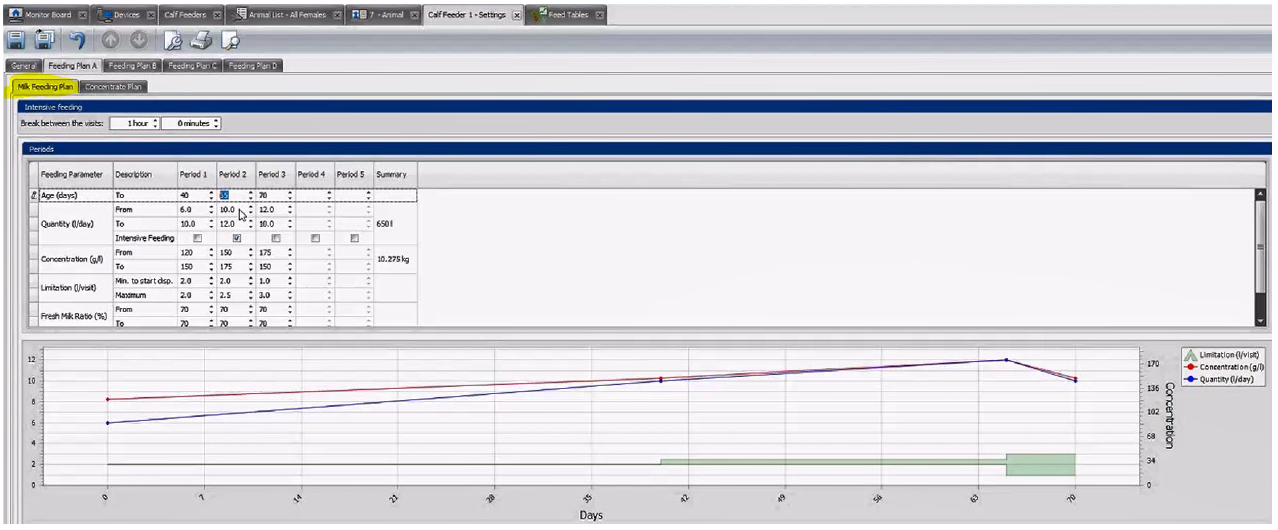Click the Quantity (l/day) legend entry
Viewport: 1278px width, 530px height.
pos(1225,379)
